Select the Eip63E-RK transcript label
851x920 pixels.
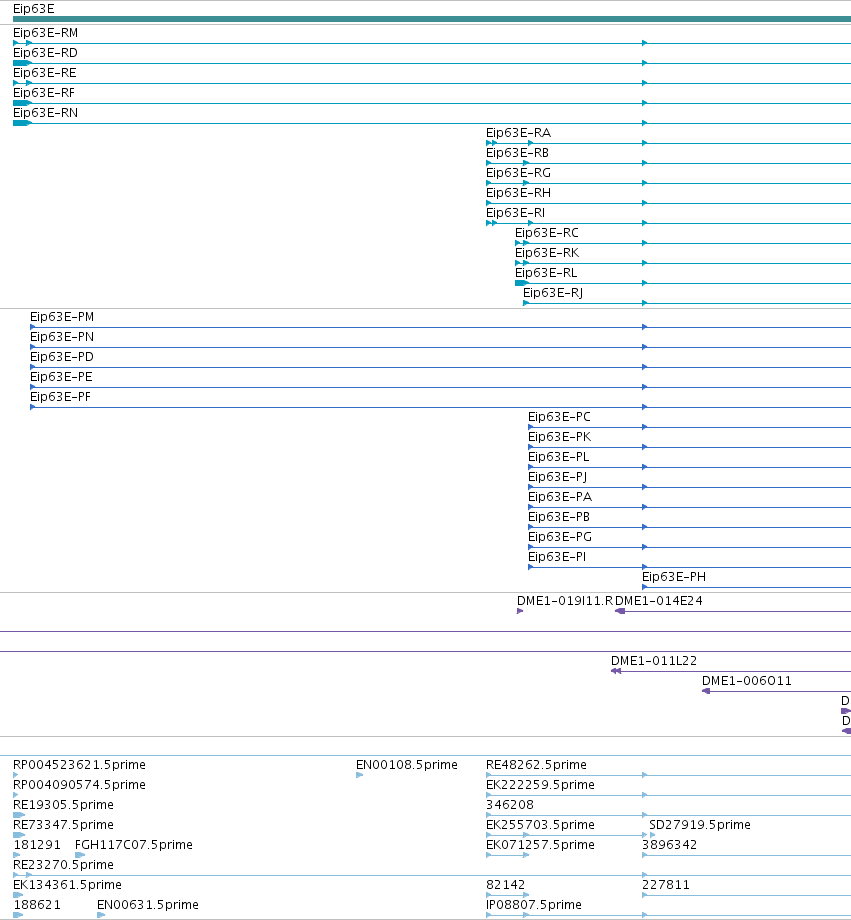(547, 252)
